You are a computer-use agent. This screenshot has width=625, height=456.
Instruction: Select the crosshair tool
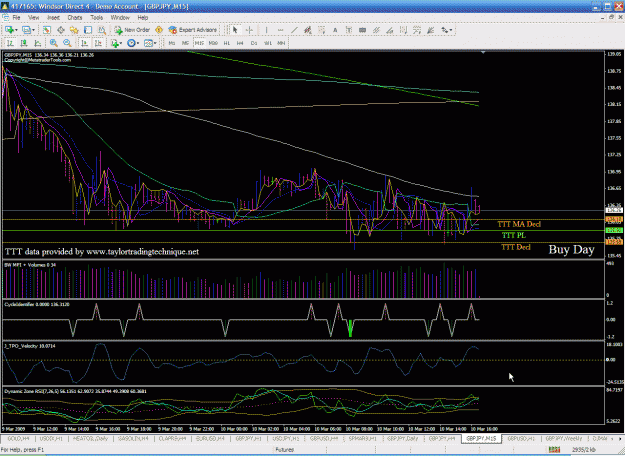click(249, 30)
